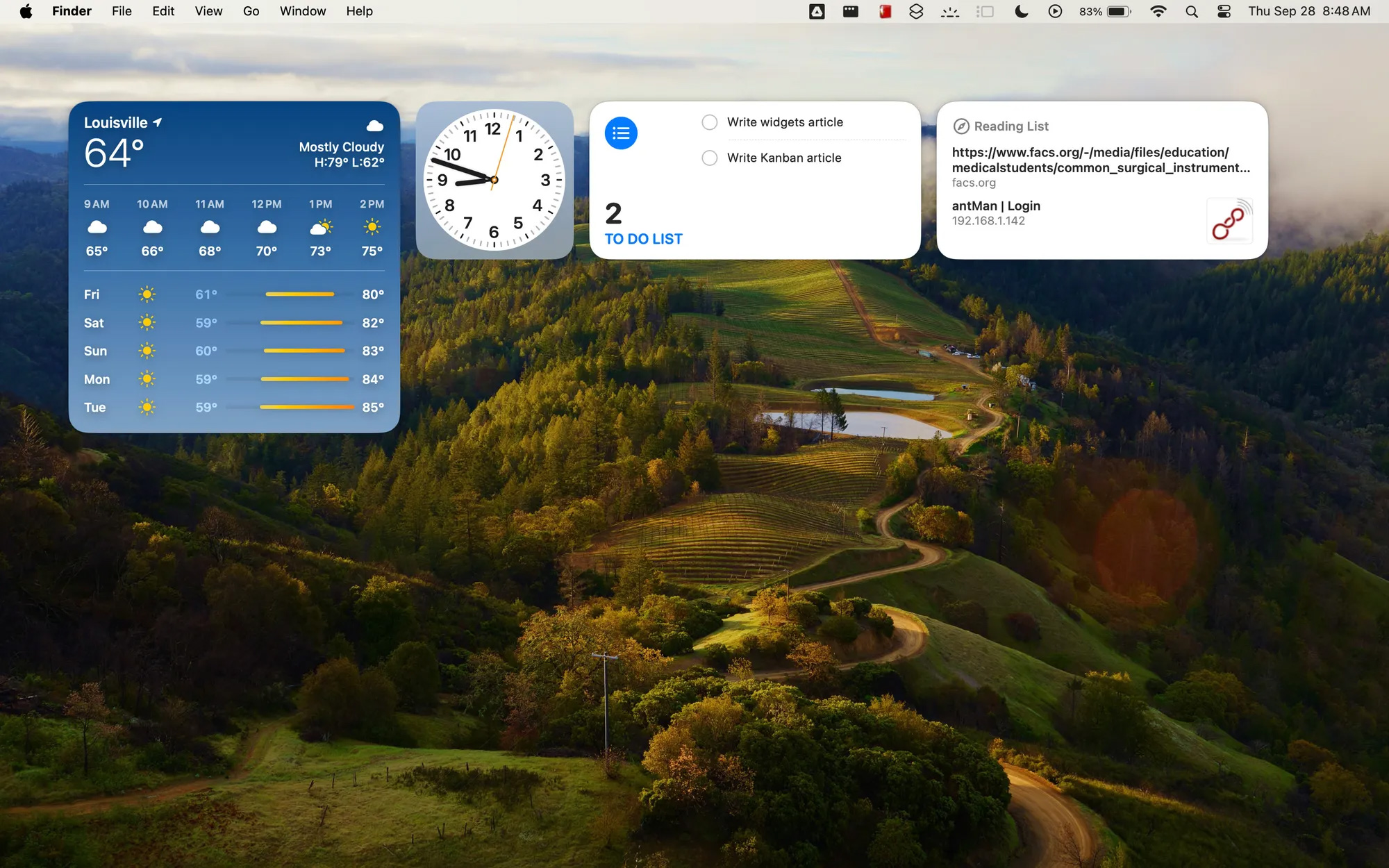Open the antMan | Login reading item
This screenshot has height=868, width=1389.
tap(996, 206)
